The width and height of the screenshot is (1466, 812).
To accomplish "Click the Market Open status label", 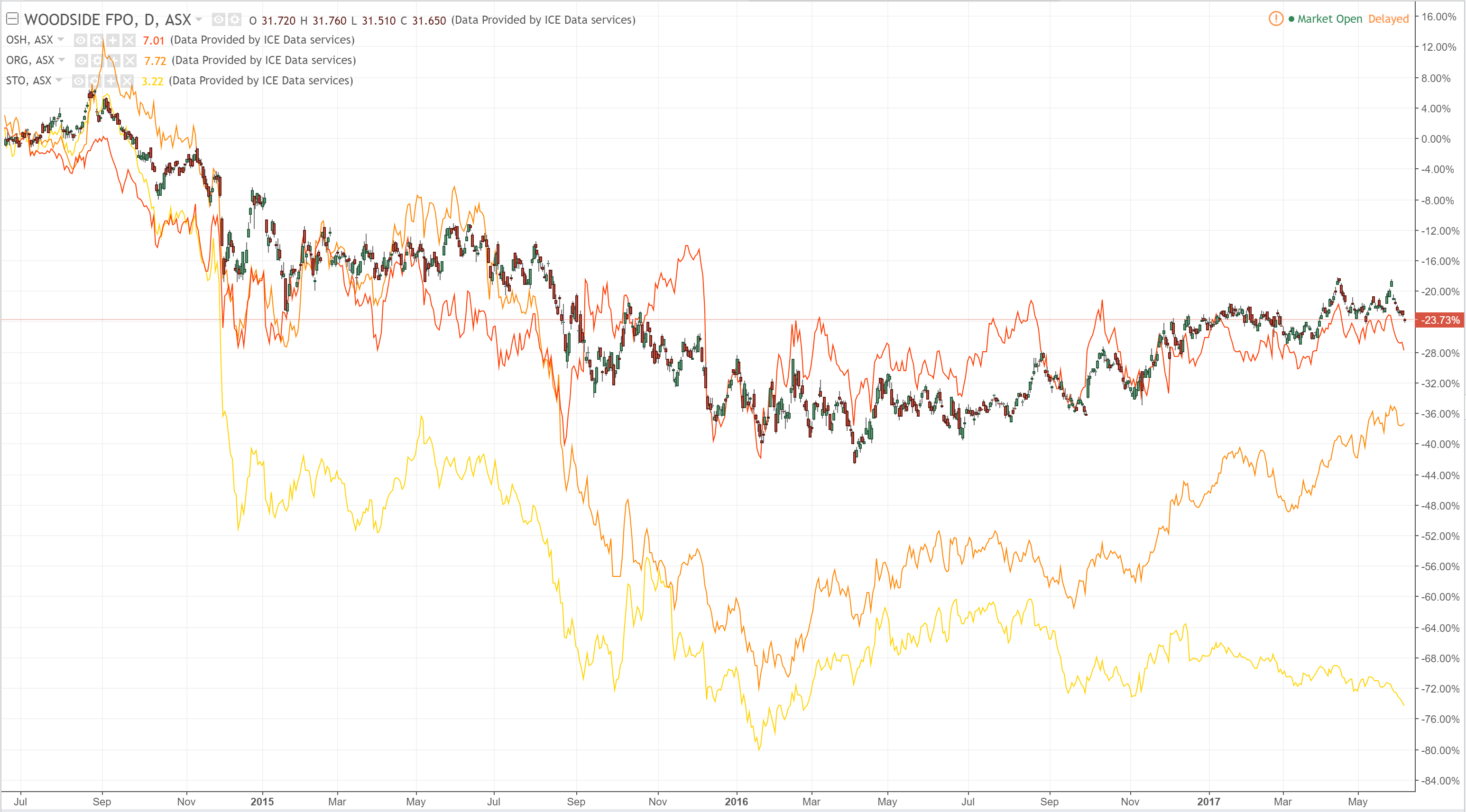I will click(1329, 19).
